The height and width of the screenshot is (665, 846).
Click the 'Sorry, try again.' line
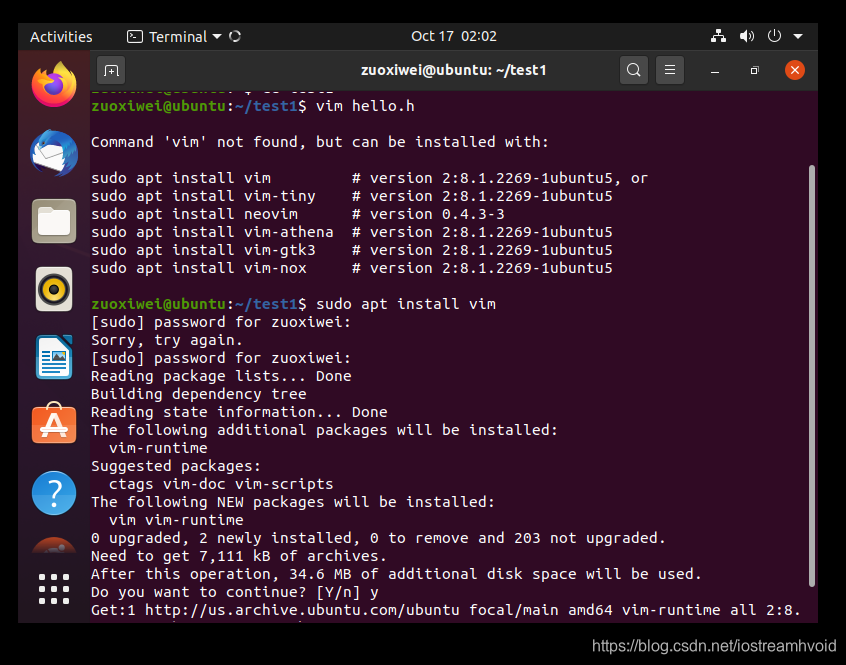[167, 340]
